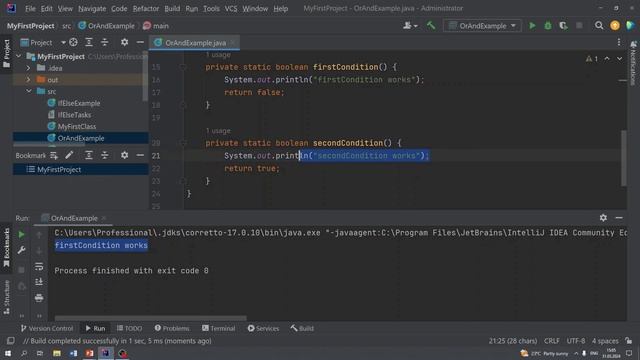The width and height of the screenshot is (640, 360).
Task: Edit bookmark with the pencil icon
Action: pos(69,155)
